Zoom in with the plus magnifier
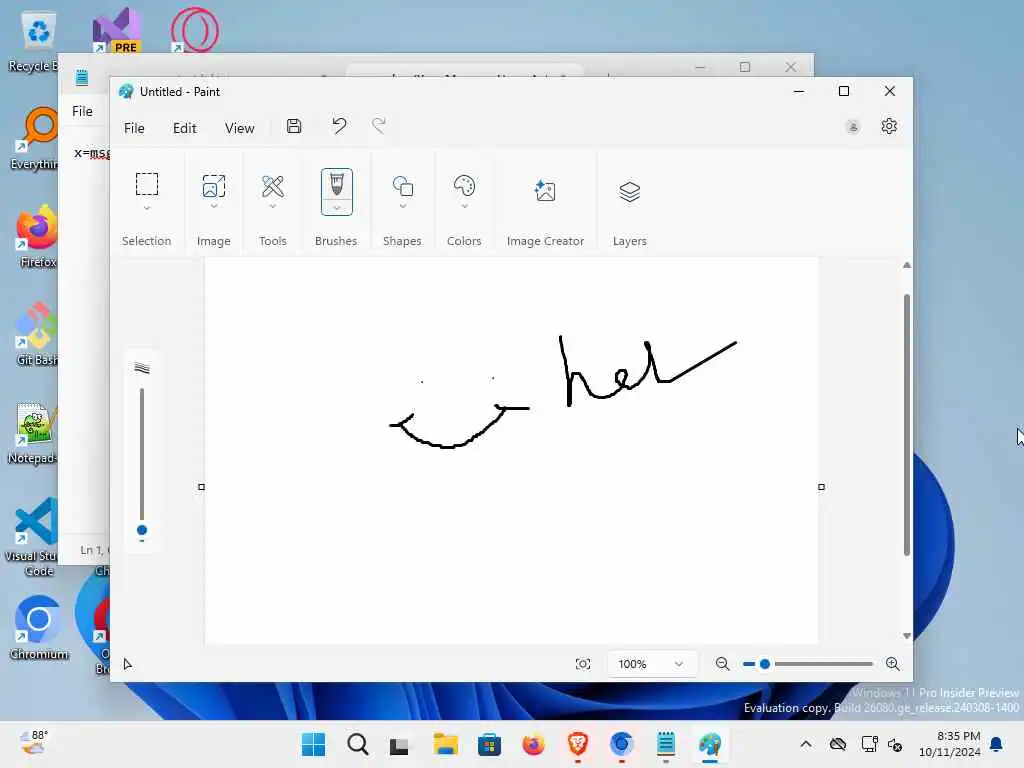 (x=893, y=664)
